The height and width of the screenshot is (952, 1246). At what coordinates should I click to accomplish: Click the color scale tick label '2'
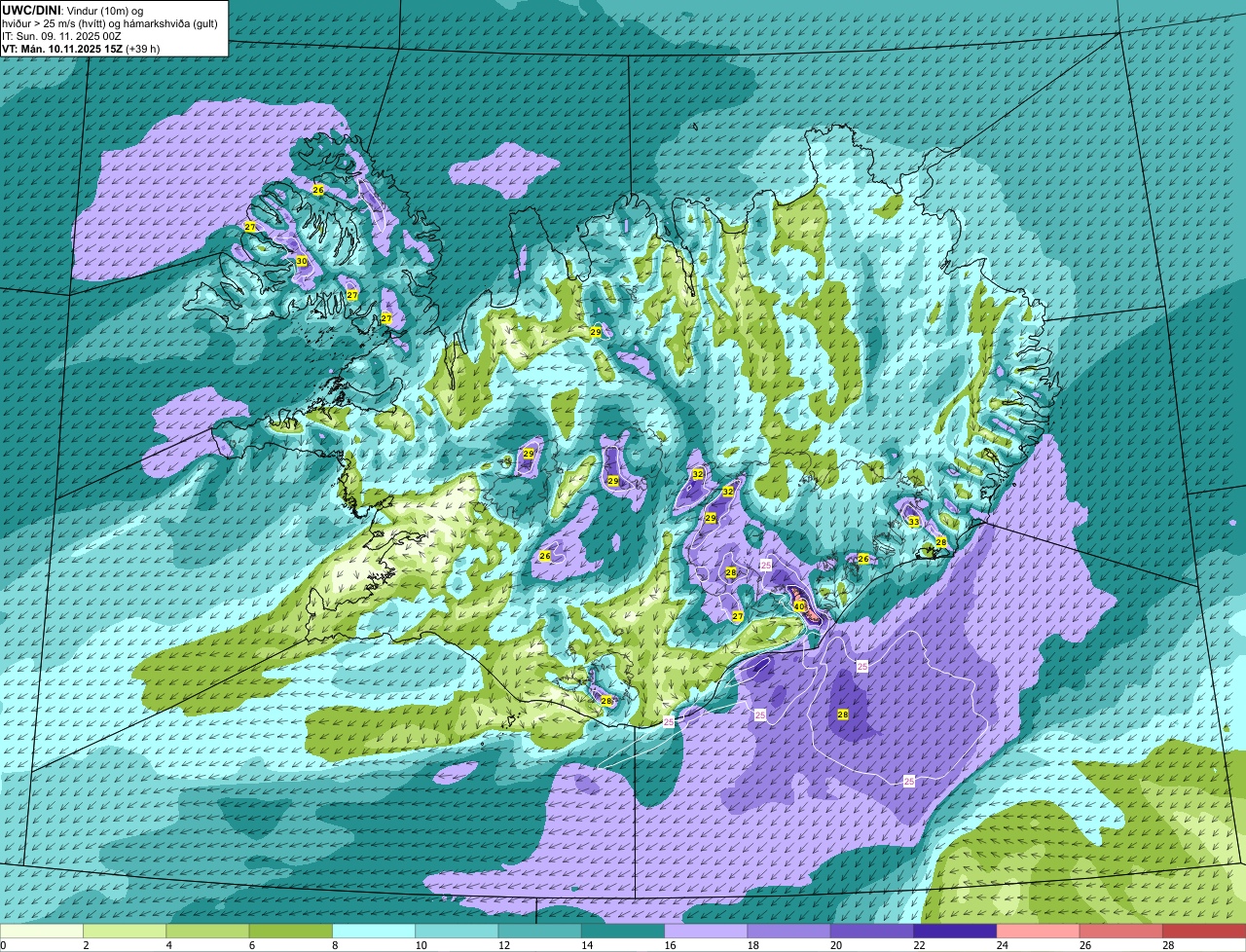pyautogui.click(x=85, y=945)
